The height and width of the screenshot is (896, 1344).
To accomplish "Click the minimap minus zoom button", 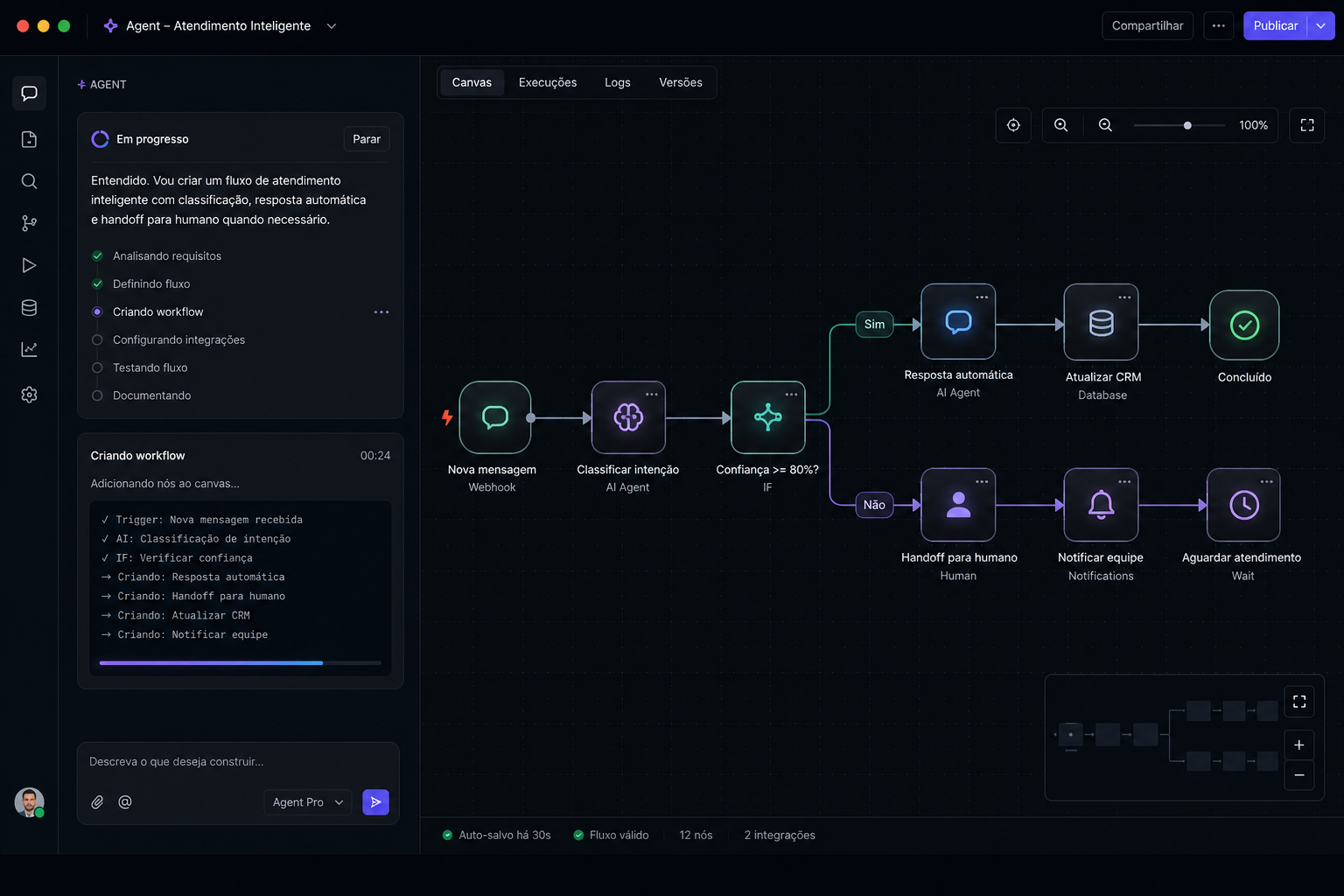I will (x=1299, y=775).
